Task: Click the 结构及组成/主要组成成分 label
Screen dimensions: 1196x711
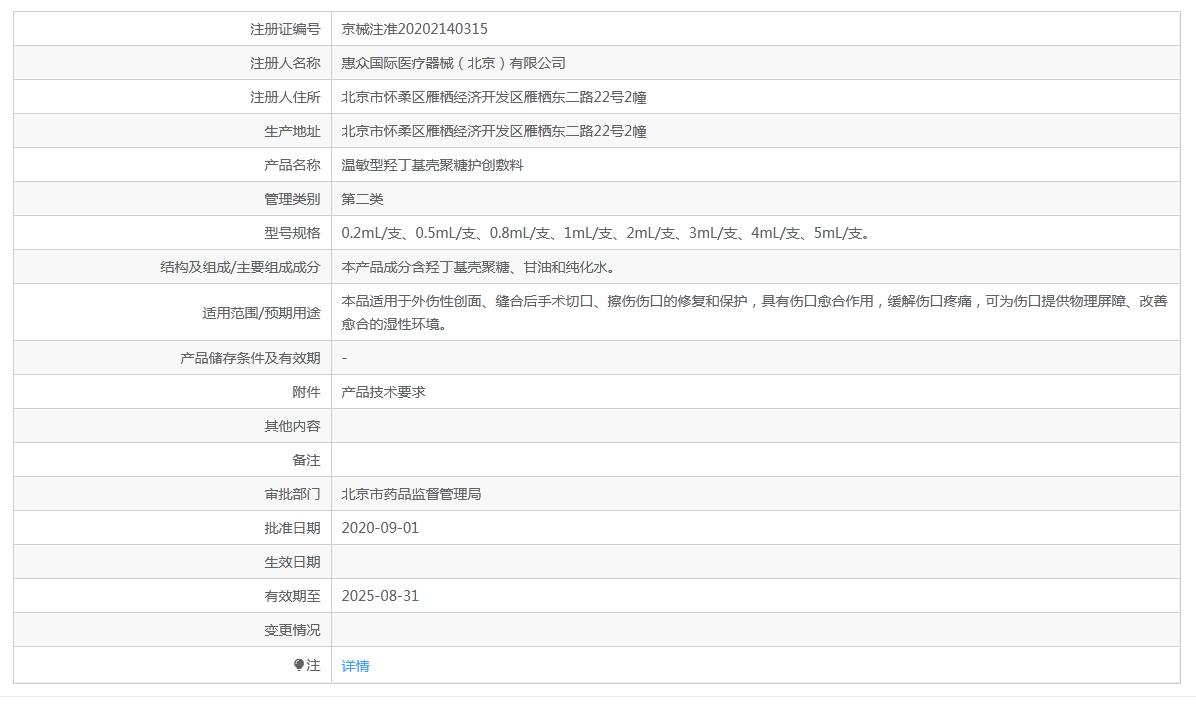Action: coord(240,267)
